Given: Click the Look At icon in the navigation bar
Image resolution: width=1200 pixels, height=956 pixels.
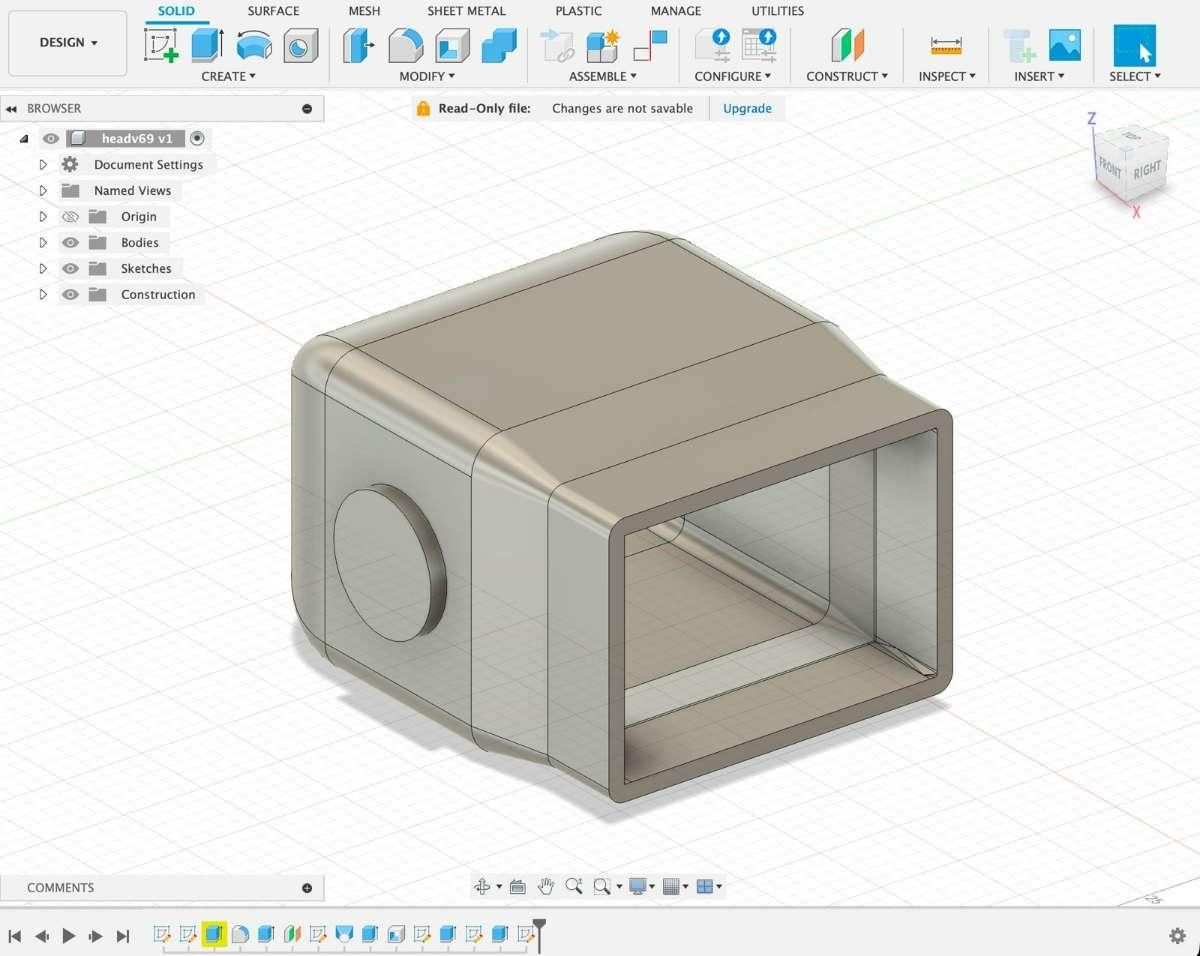Looking at the screenshot, I should [x=517, y=886].
